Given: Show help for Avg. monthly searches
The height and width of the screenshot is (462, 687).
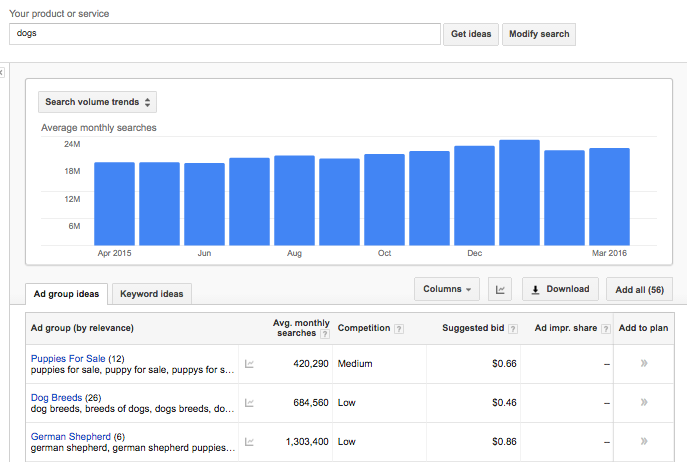Looking at the screenshot, I should point(325,334).
